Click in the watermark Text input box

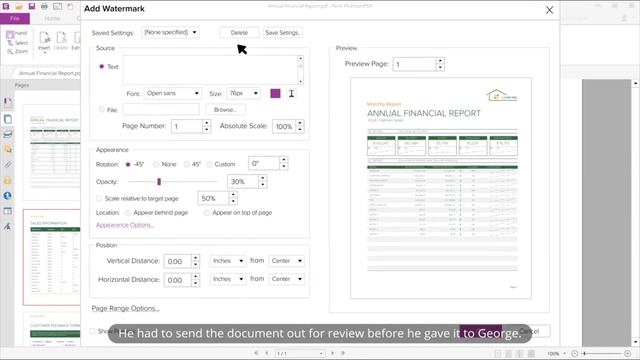point(210,70)
